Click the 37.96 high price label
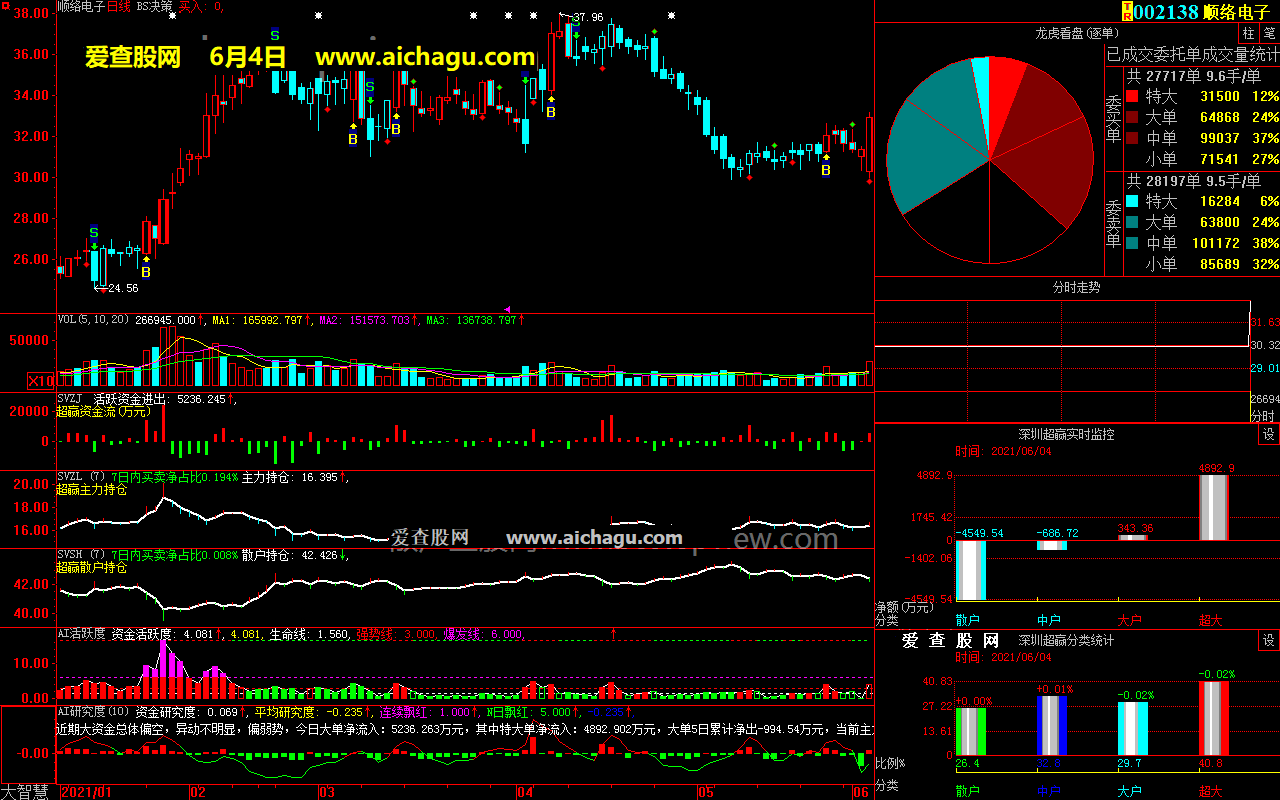 [587, 17]
